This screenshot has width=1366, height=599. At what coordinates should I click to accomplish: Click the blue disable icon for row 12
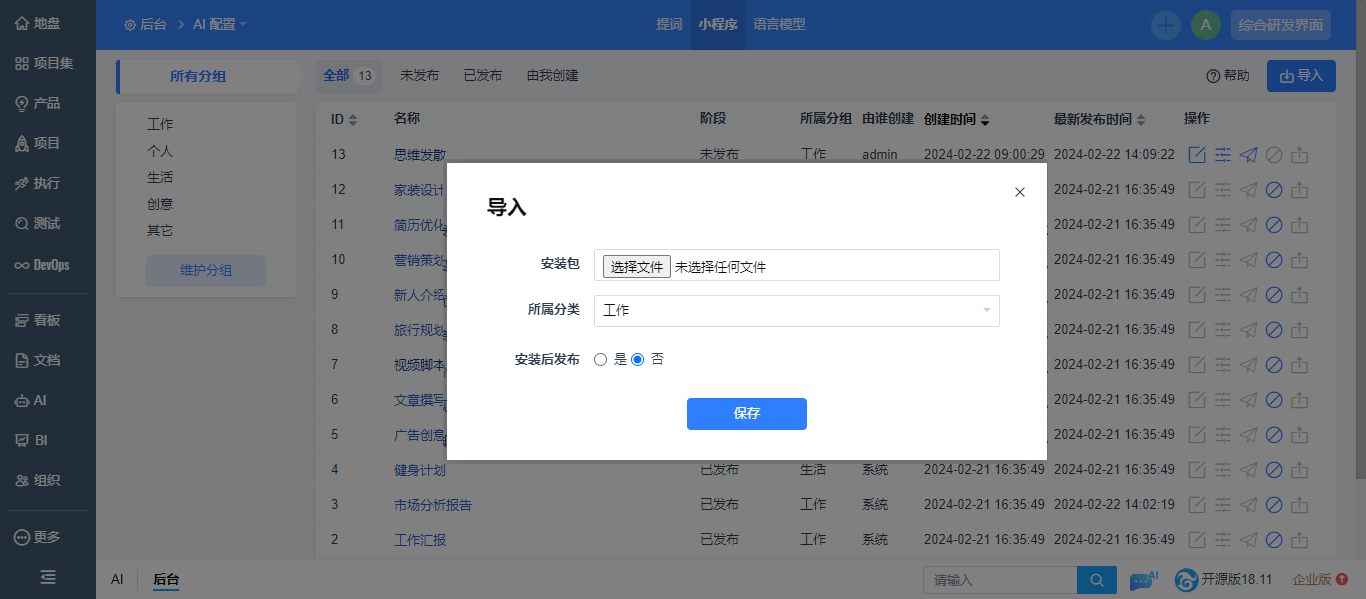[1274, 190]
